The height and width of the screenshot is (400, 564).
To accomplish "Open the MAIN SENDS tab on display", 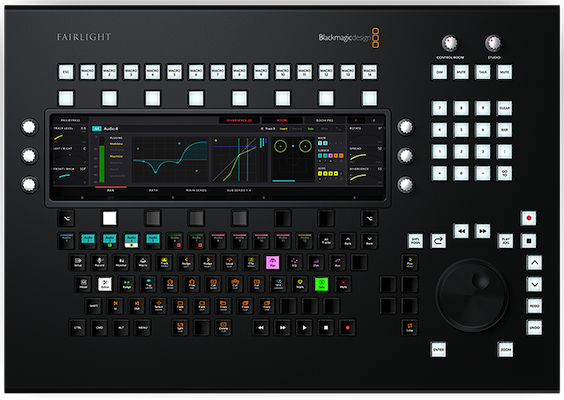I will [196, 190].
